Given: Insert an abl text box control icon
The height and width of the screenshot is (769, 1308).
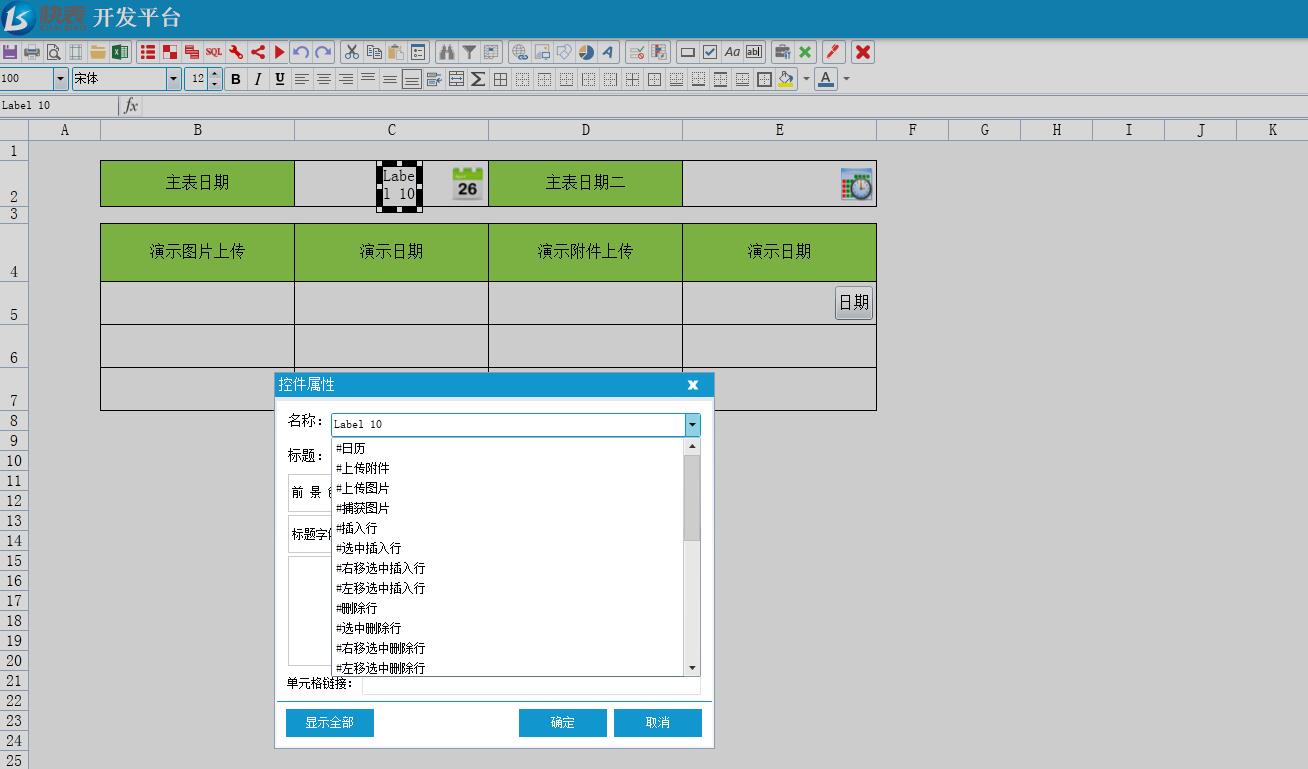Looking at the screenshot, I should point(754,52).
